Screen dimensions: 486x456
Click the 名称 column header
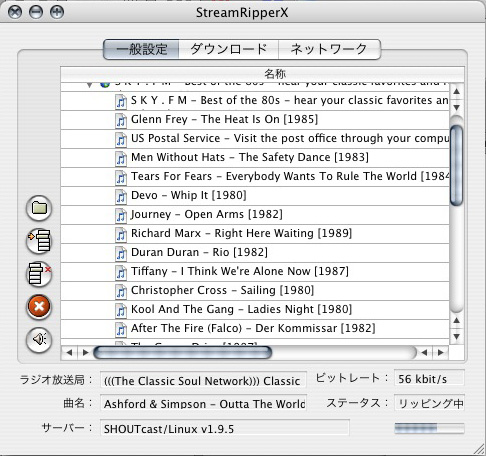pos(262,74)
